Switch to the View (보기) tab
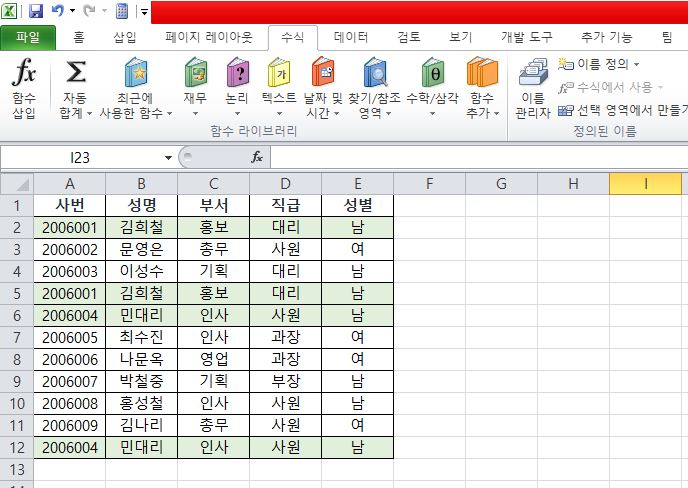Screen dimensions: 688x488 pyautogui.click(x=460, y=37)
